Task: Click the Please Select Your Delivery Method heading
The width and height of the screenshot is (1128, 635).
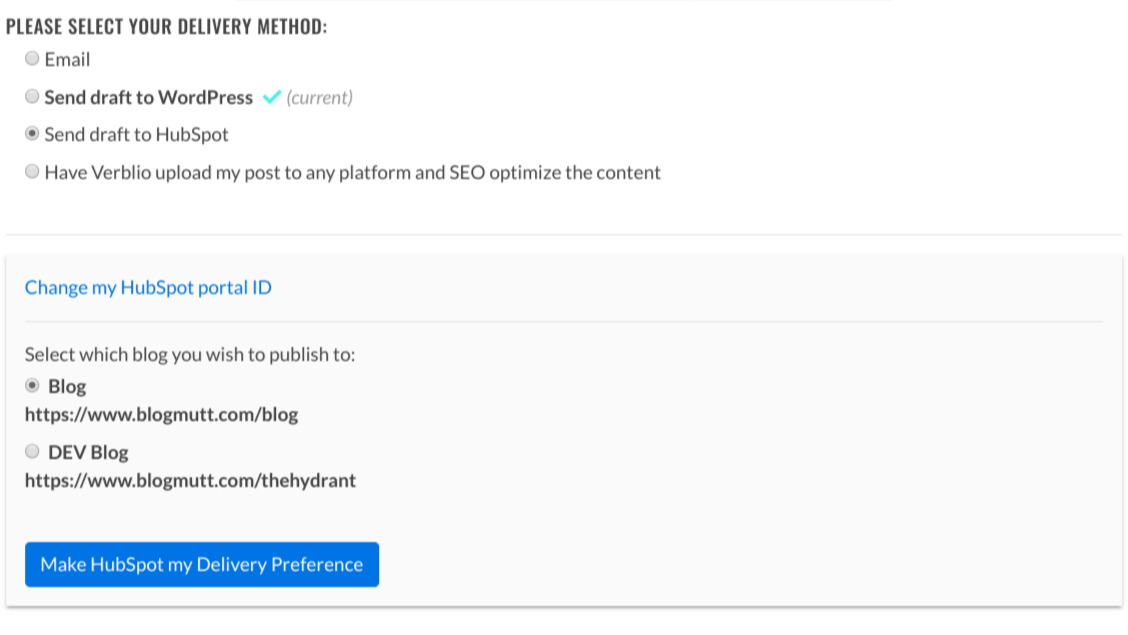Action: point(166,27)
